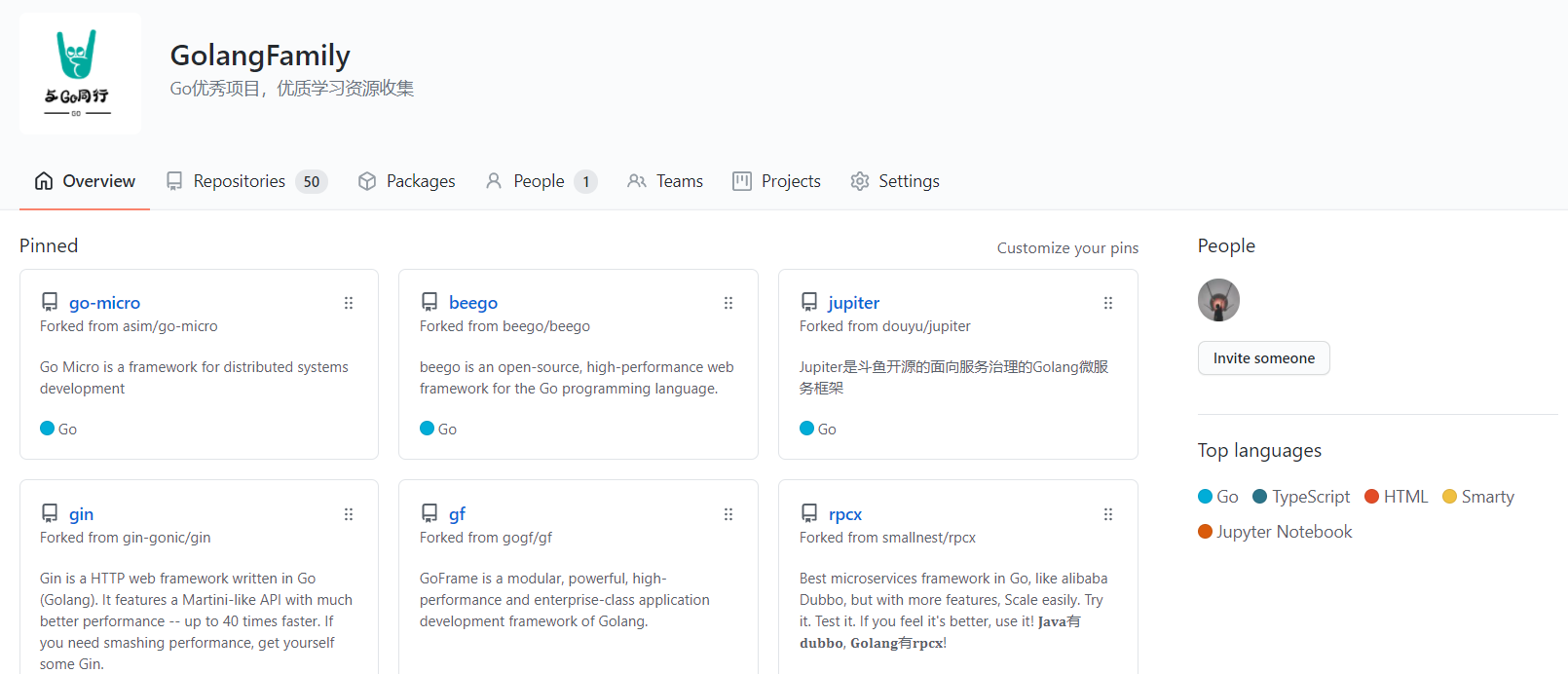This screenshot has height=674, width=1568.
Task: Click the Settings gear icon
Action: [860, 181]
